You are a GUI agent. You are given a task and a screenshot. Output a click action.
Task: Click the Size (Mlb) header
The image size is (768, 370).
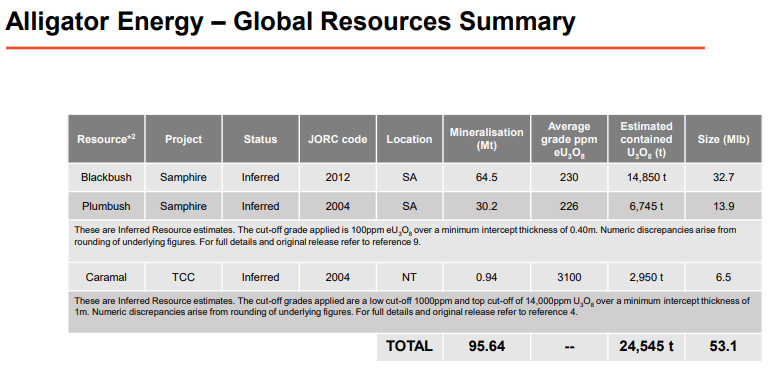click(724, 139)
